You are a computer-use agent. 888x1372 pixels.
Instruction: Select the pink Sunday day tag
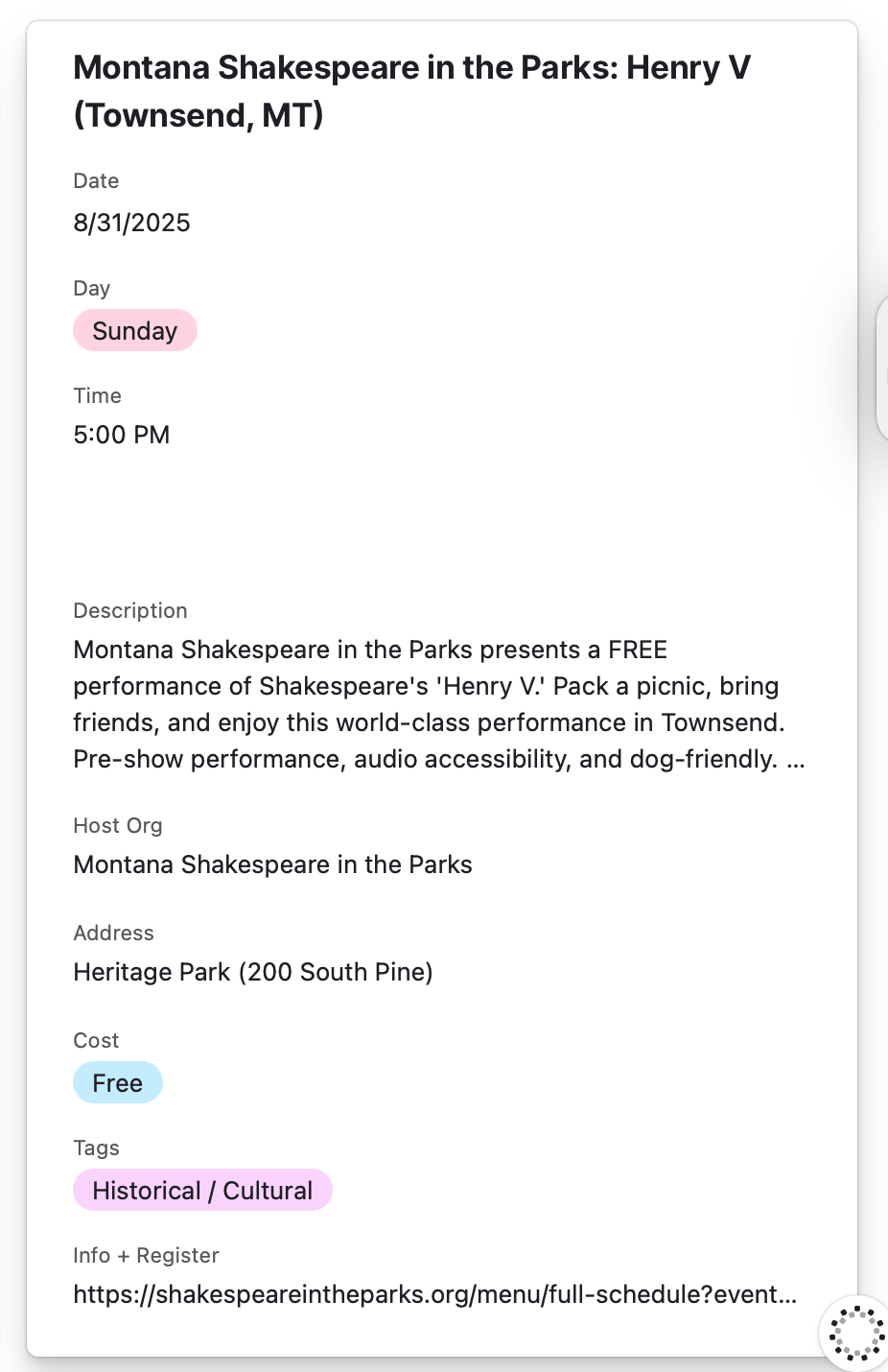135,331
